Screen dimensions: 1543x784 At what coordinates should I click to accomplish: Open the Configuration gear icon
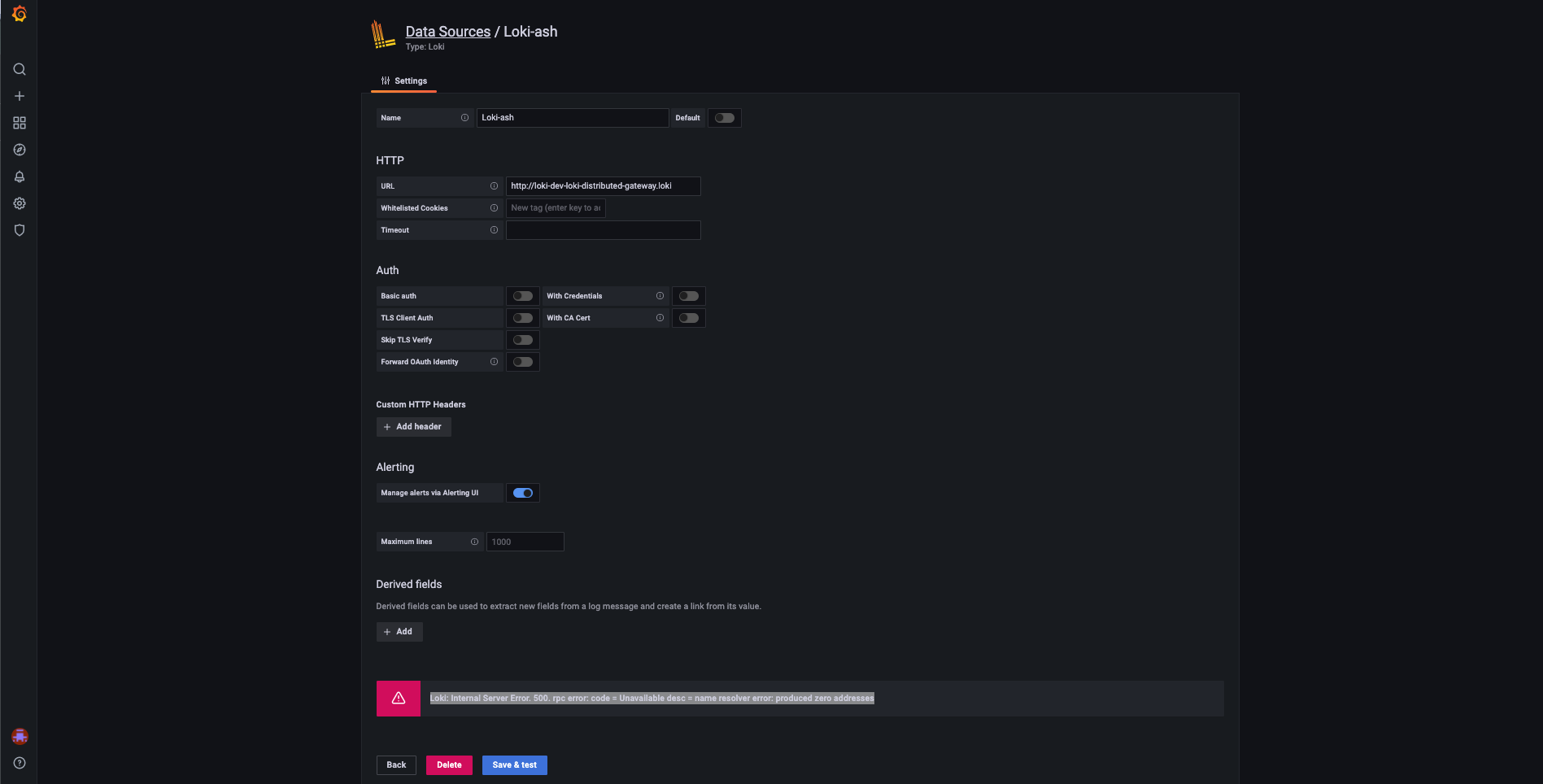coord(20,203)
